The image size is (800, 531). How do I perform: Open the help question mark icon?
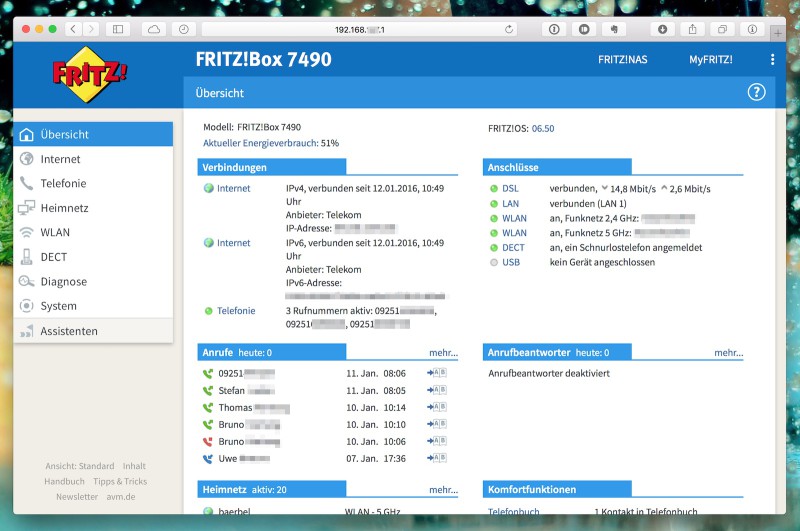[x=756, y=92]
